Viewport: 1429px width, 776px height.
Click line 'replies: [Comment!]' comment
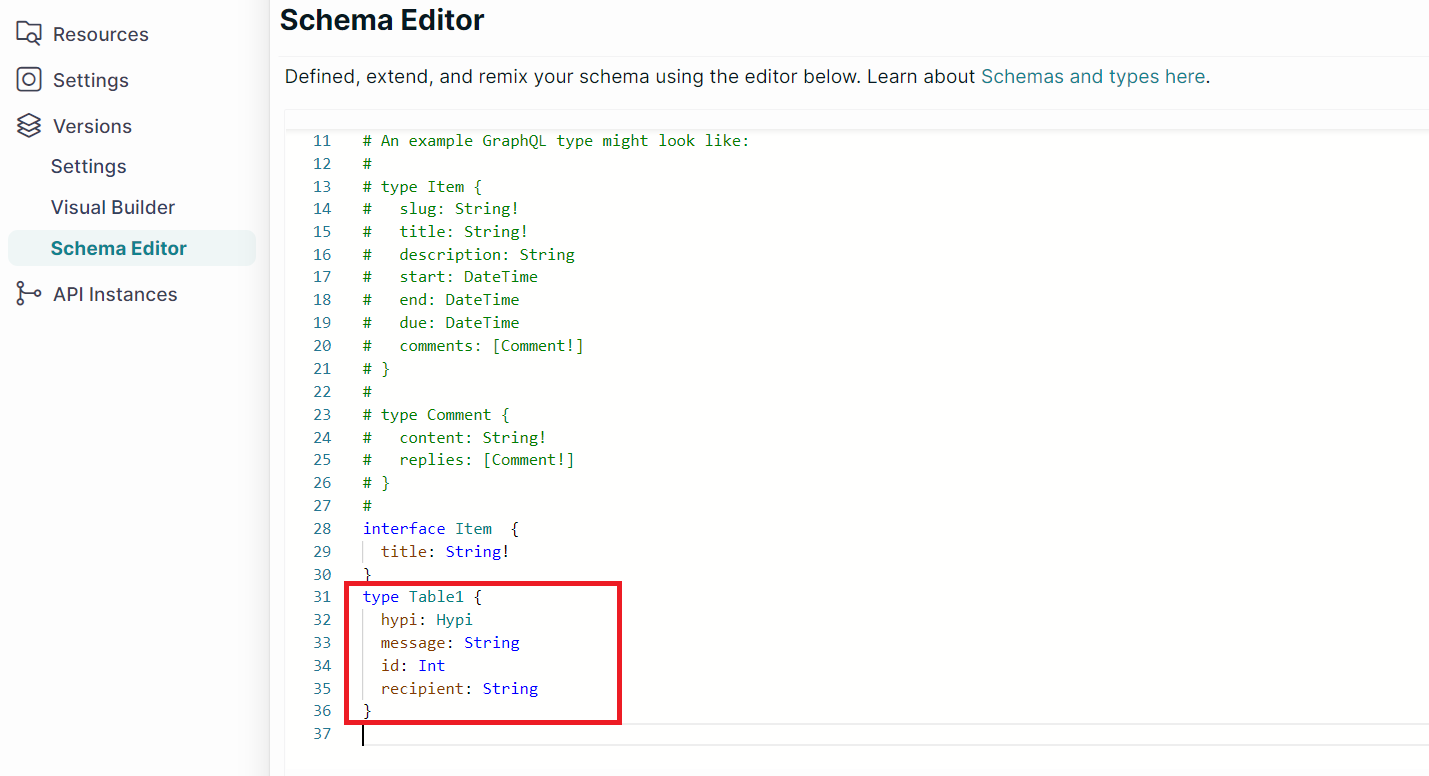click(x=469, y=460)
